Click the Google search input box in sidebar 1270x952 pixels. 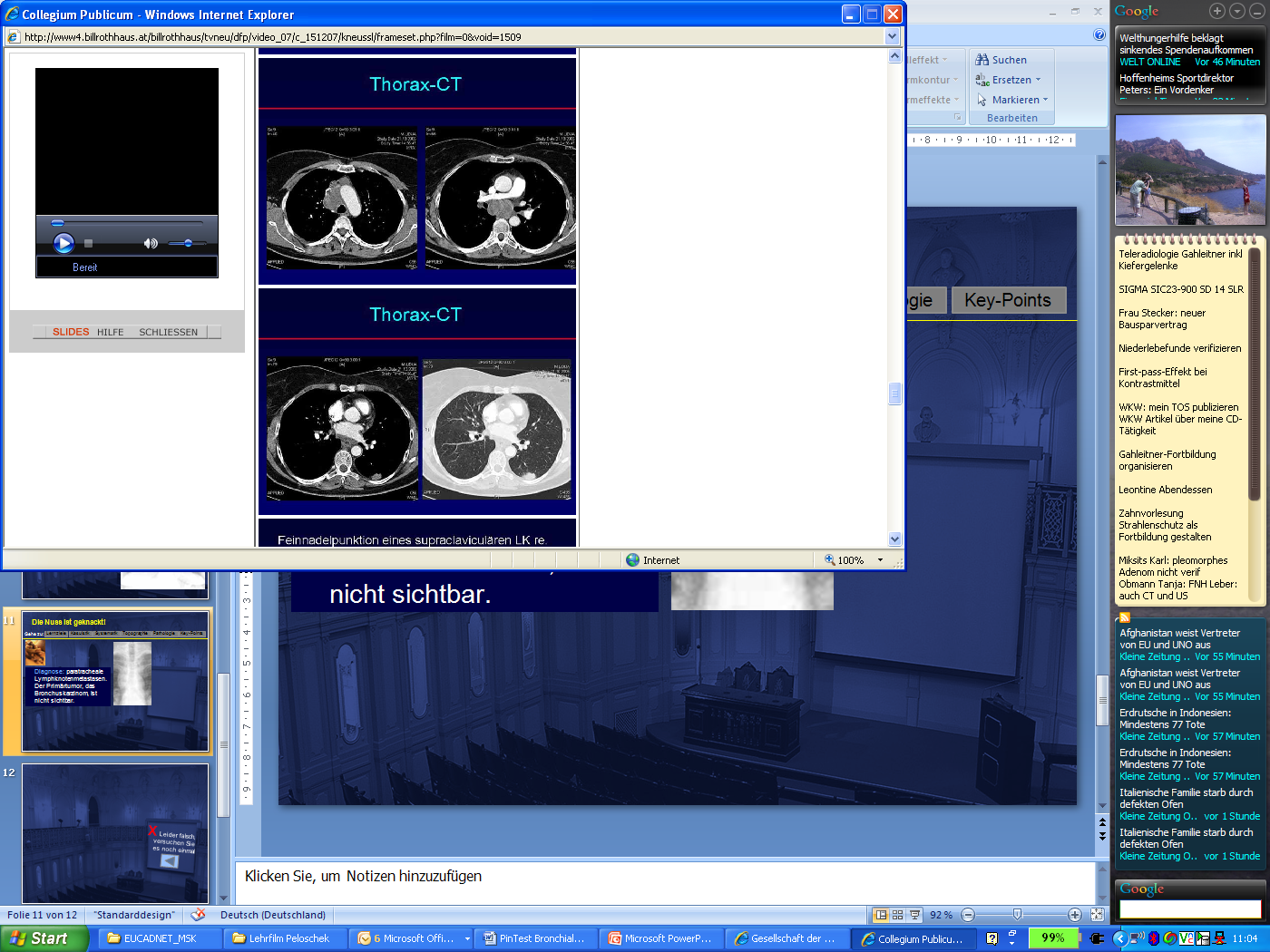click(1189, 908)
